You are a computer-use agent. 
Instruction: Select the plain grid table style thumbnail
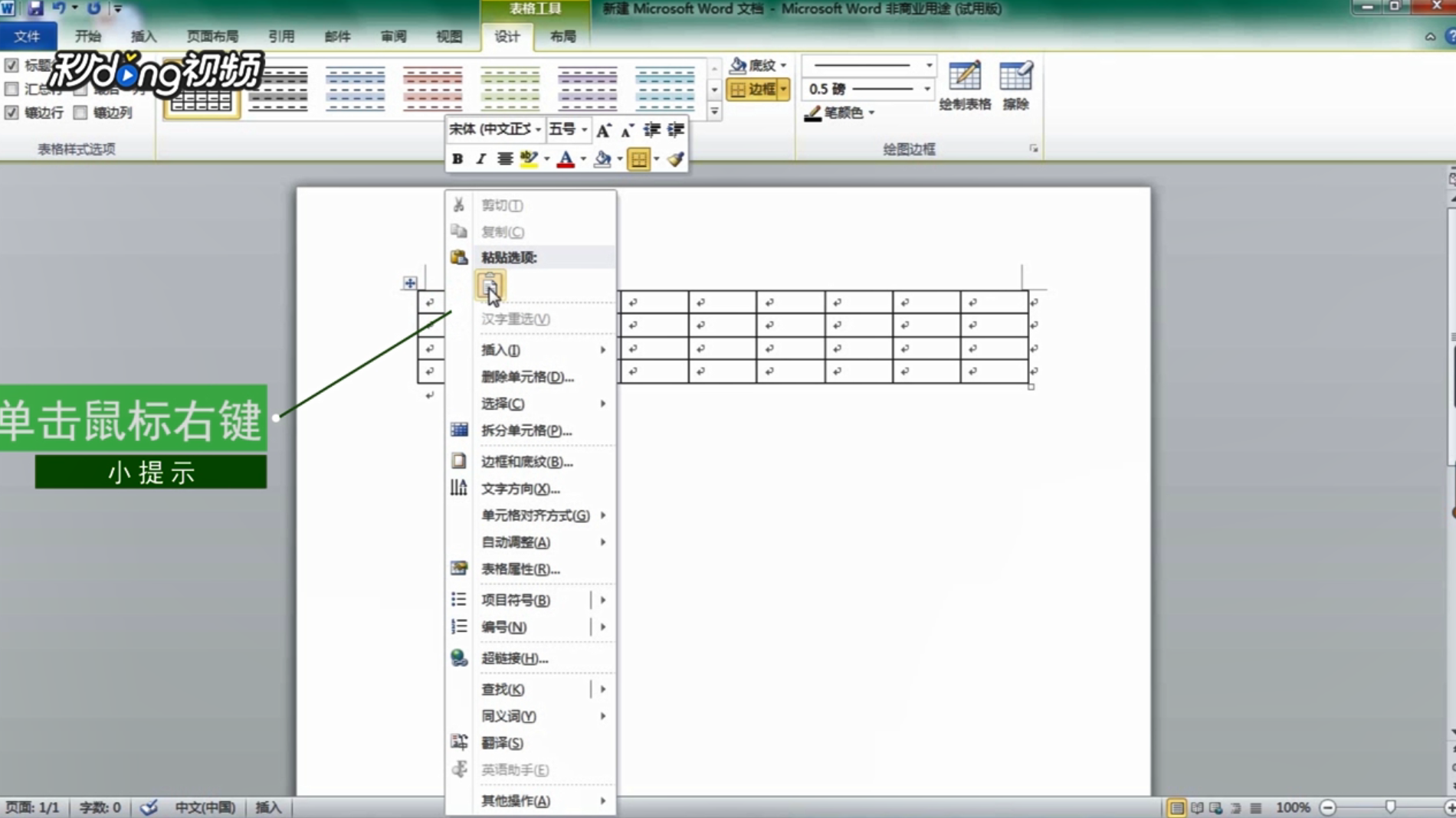point(201,89)
